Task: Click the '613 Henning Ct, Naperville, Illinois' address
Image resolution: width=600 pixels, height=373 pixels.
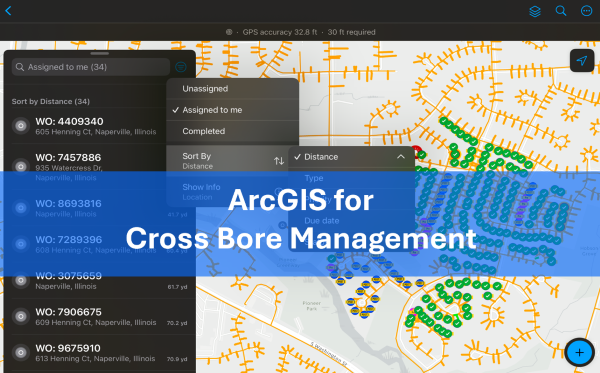Action: coord(95,359)
